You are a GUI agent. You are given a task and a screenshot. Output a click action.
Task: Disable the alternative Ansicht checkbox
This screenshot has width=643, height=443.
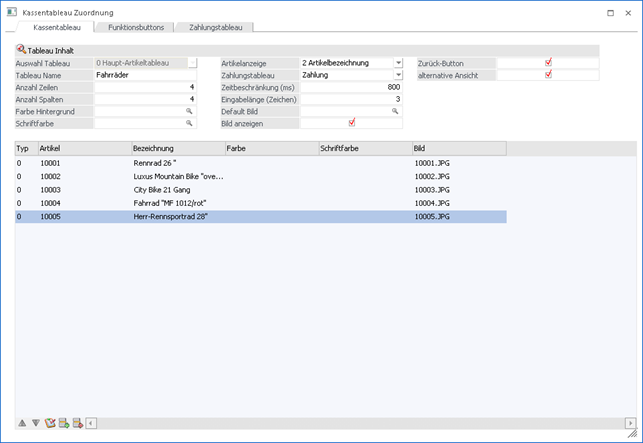click(548, 75)
